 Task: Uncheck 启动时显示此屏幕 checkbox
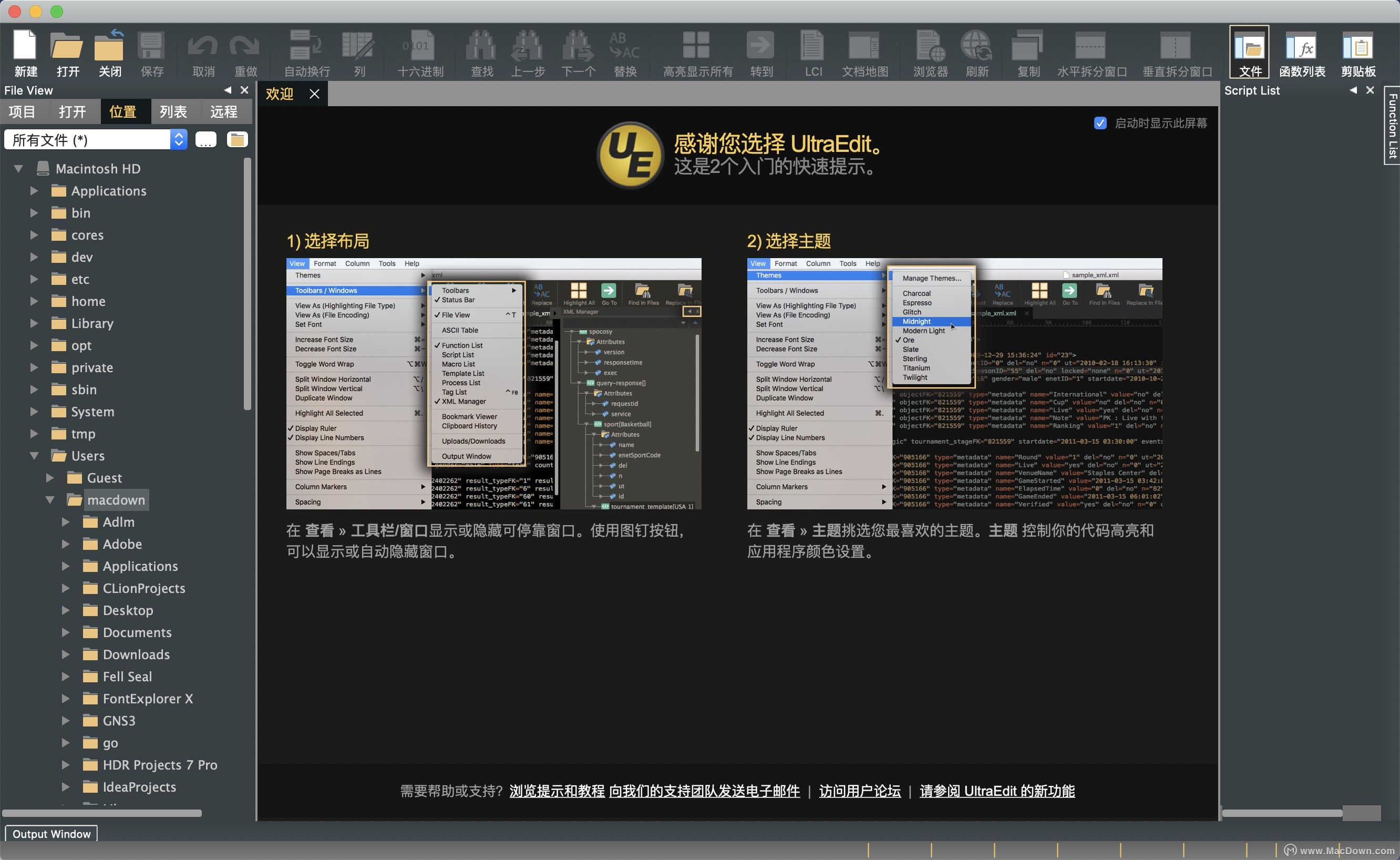[x=1100, y=123]
